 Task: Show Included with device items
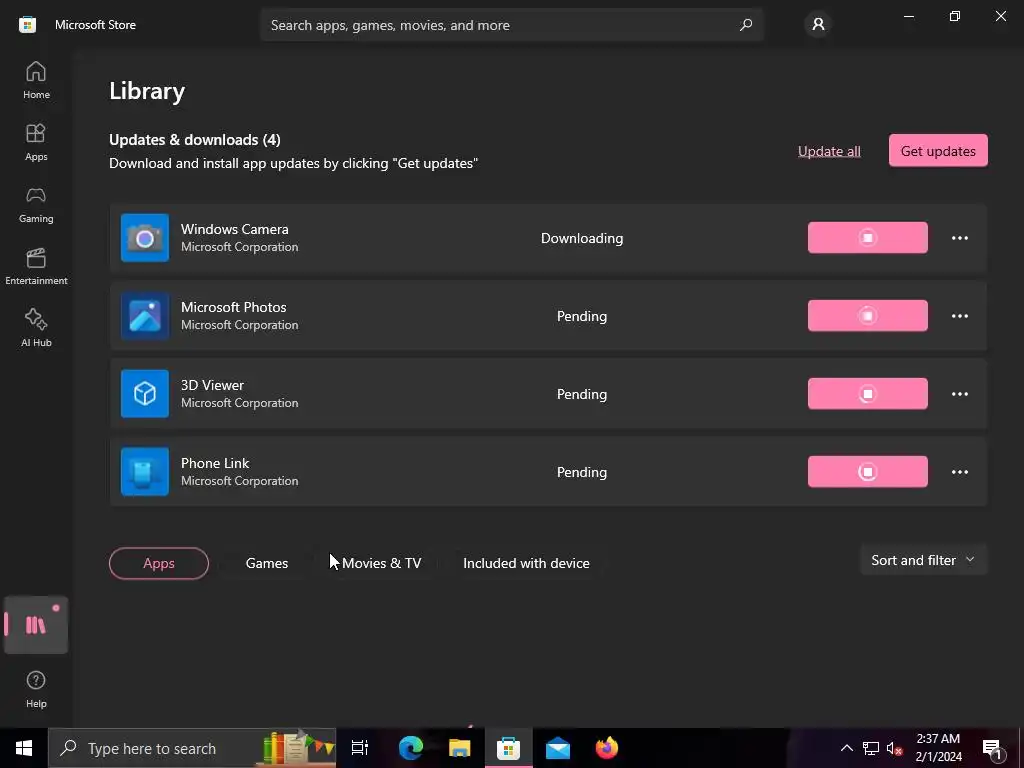(526, 563)
